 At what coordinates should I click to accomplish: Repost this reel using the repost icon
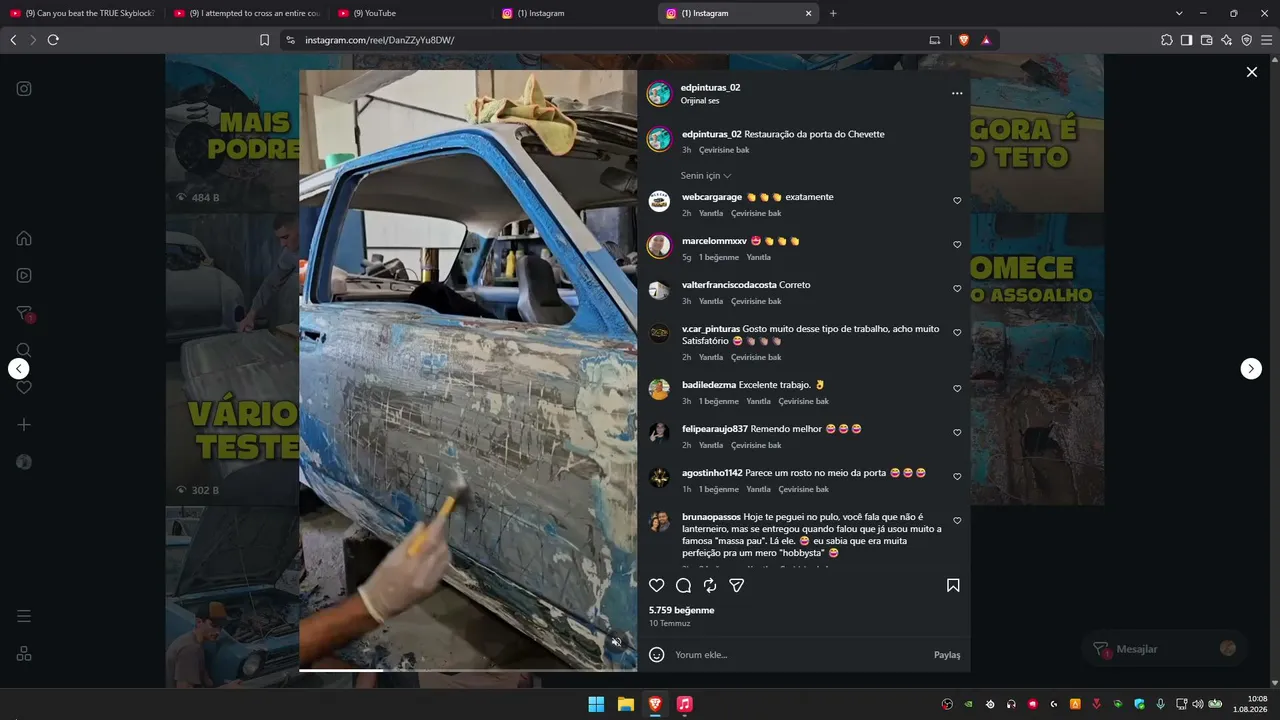(710, 586)
